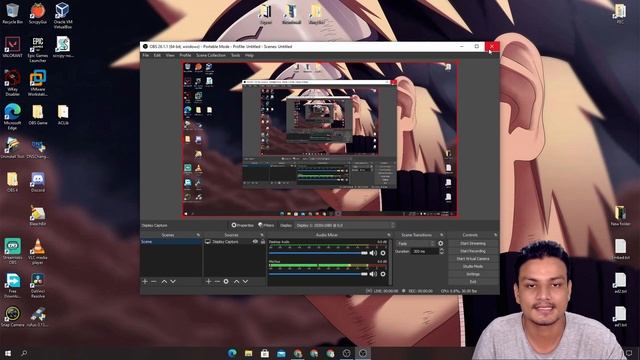Screen dimensions: 640x360
Task: Pop out the Sources dock
Action: click(x=262, y=235)
